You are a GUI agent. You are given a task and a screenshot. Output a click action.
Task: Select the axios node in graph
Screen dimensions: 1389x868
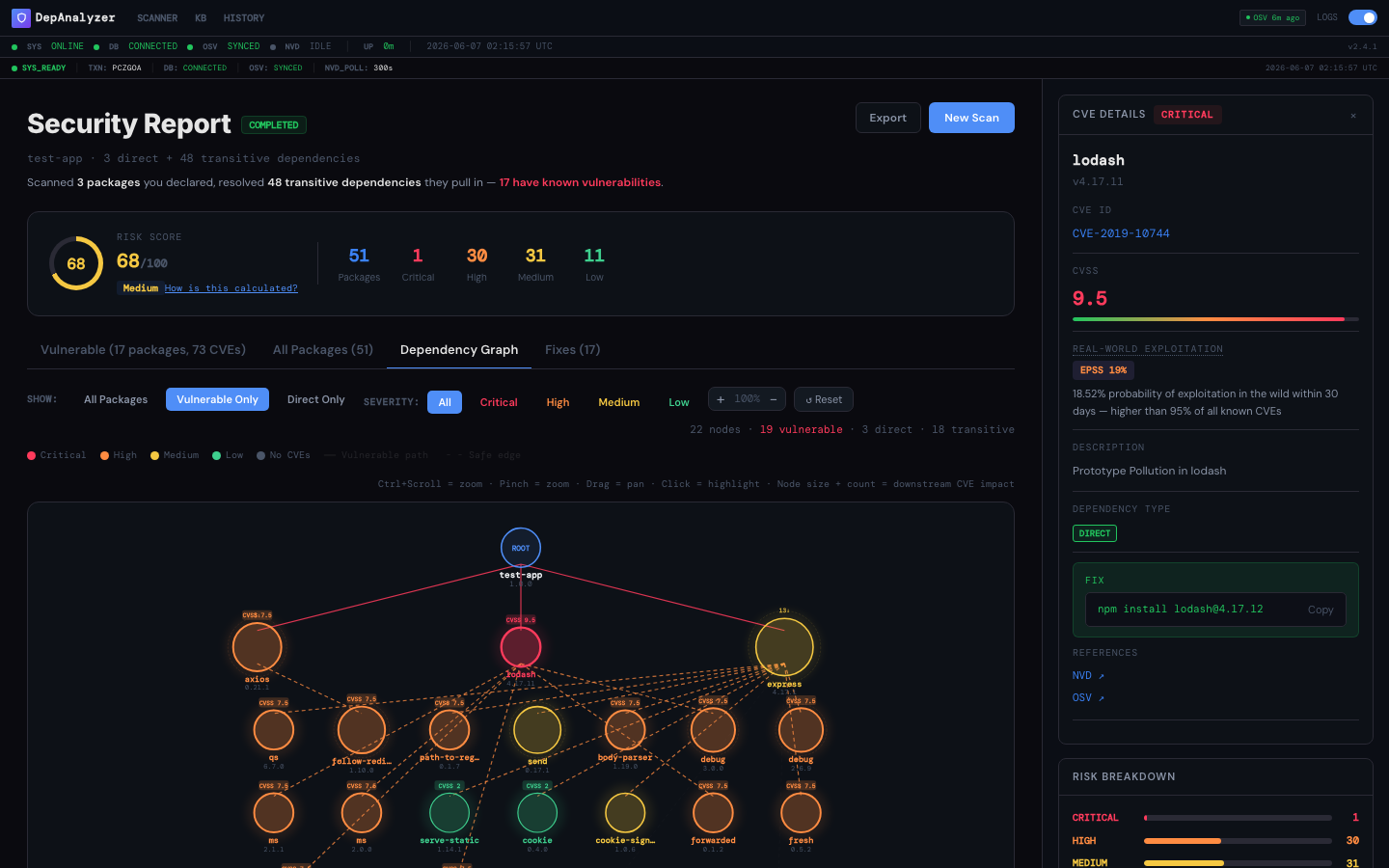(258, 647)
